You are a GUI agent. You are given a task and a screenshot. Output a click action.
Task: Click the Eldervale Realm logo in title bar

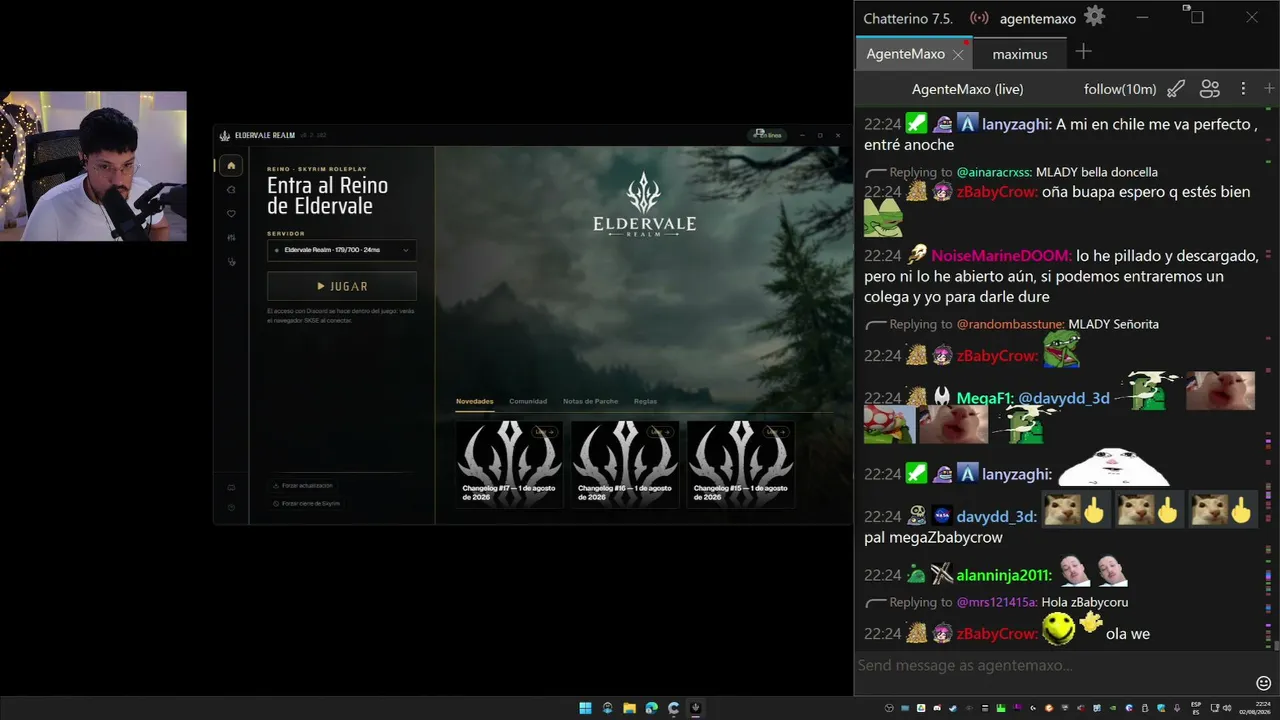[x=225, y=135]
